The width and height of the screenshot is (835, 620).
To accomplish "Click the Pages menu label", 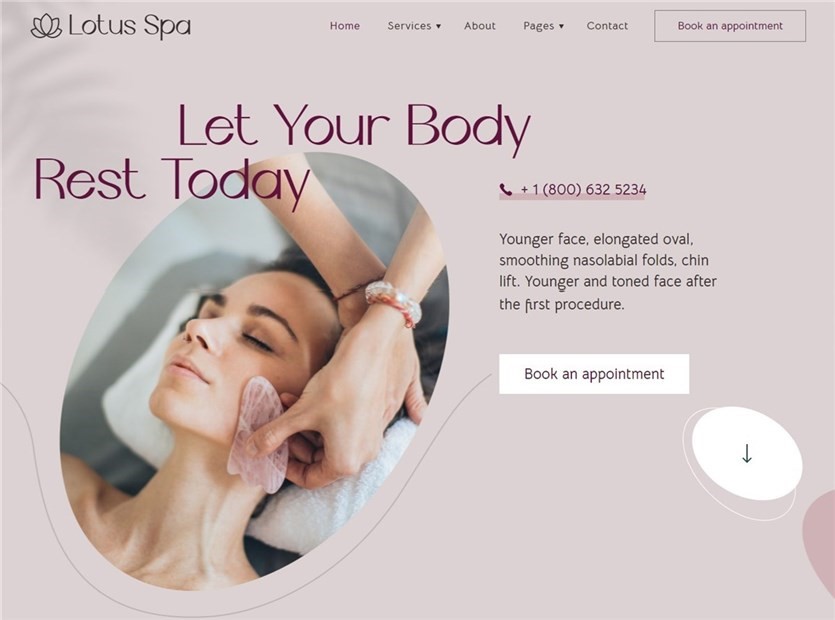I will tap(538, 26).
